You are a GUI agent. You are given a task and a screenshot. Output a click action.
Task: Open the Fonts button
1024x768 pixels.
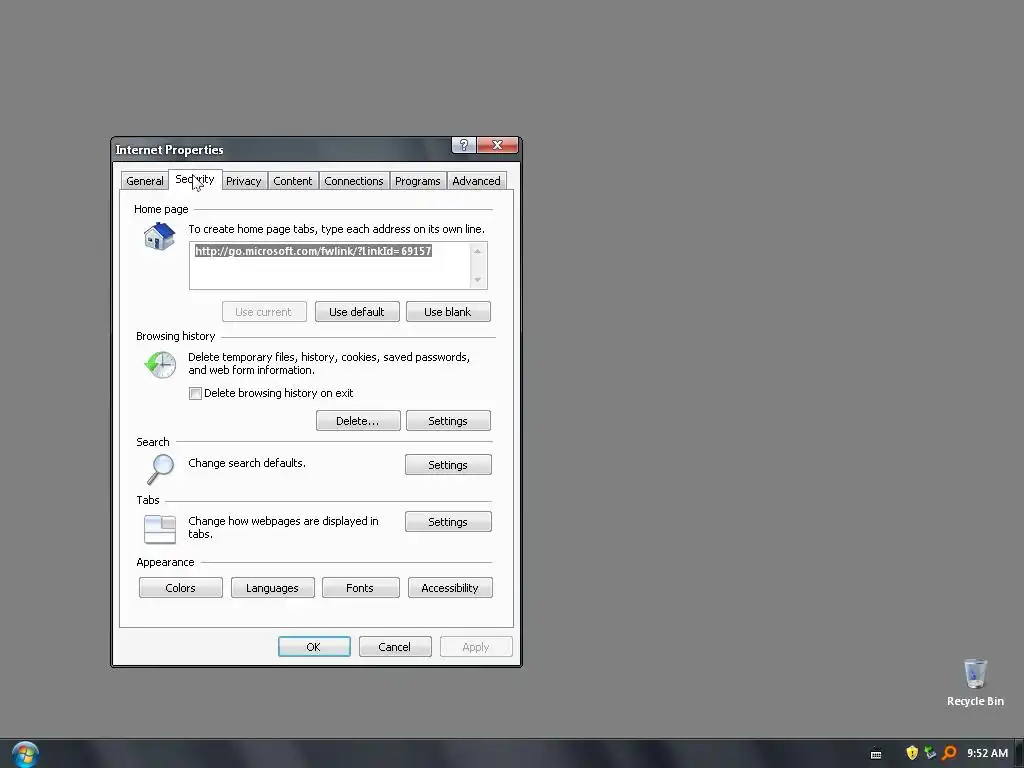pos(360,588)
